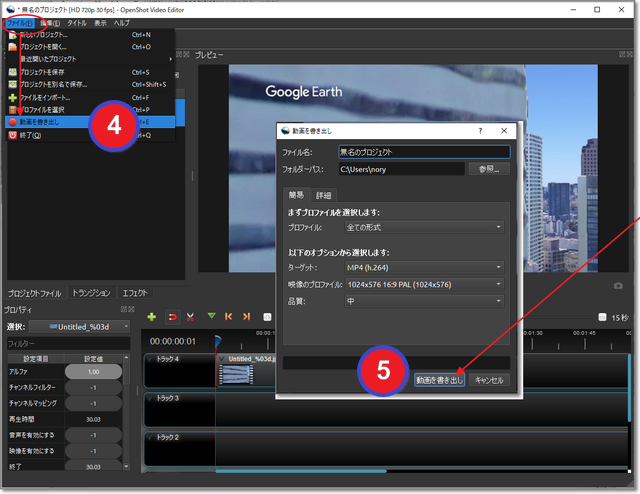Image resolution: width=640 pixels, height=494 pixels.
Task: Click the red 動画を書き出し menu icon
Action: coord(12,122)
